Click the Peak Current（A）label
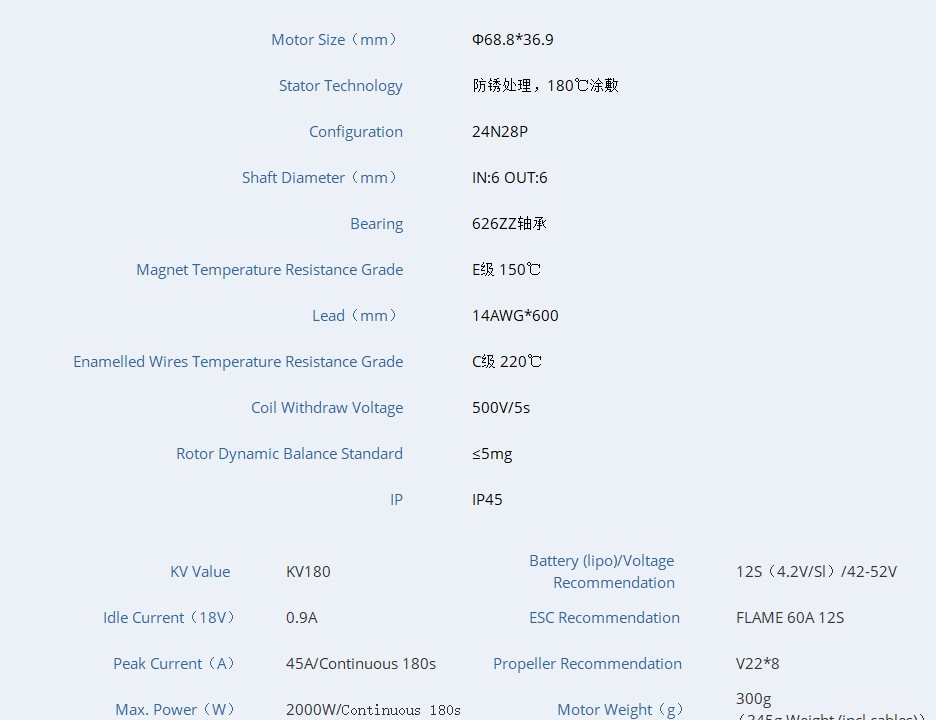Image resolution: width=940 pixels, height=720 pixels. pos(174,664)
